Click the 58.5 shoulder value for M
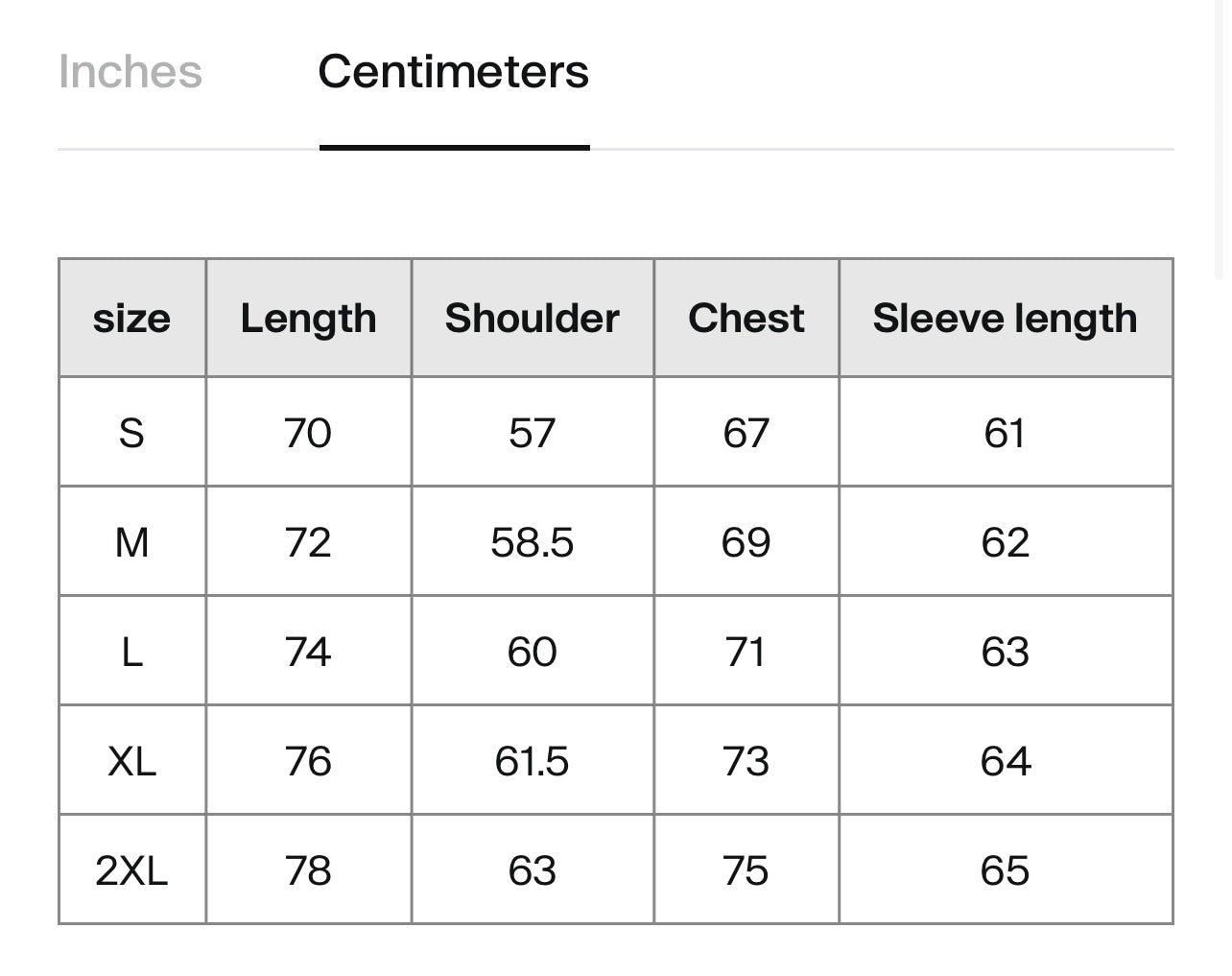1232x976 pixels. pos(532,542)
